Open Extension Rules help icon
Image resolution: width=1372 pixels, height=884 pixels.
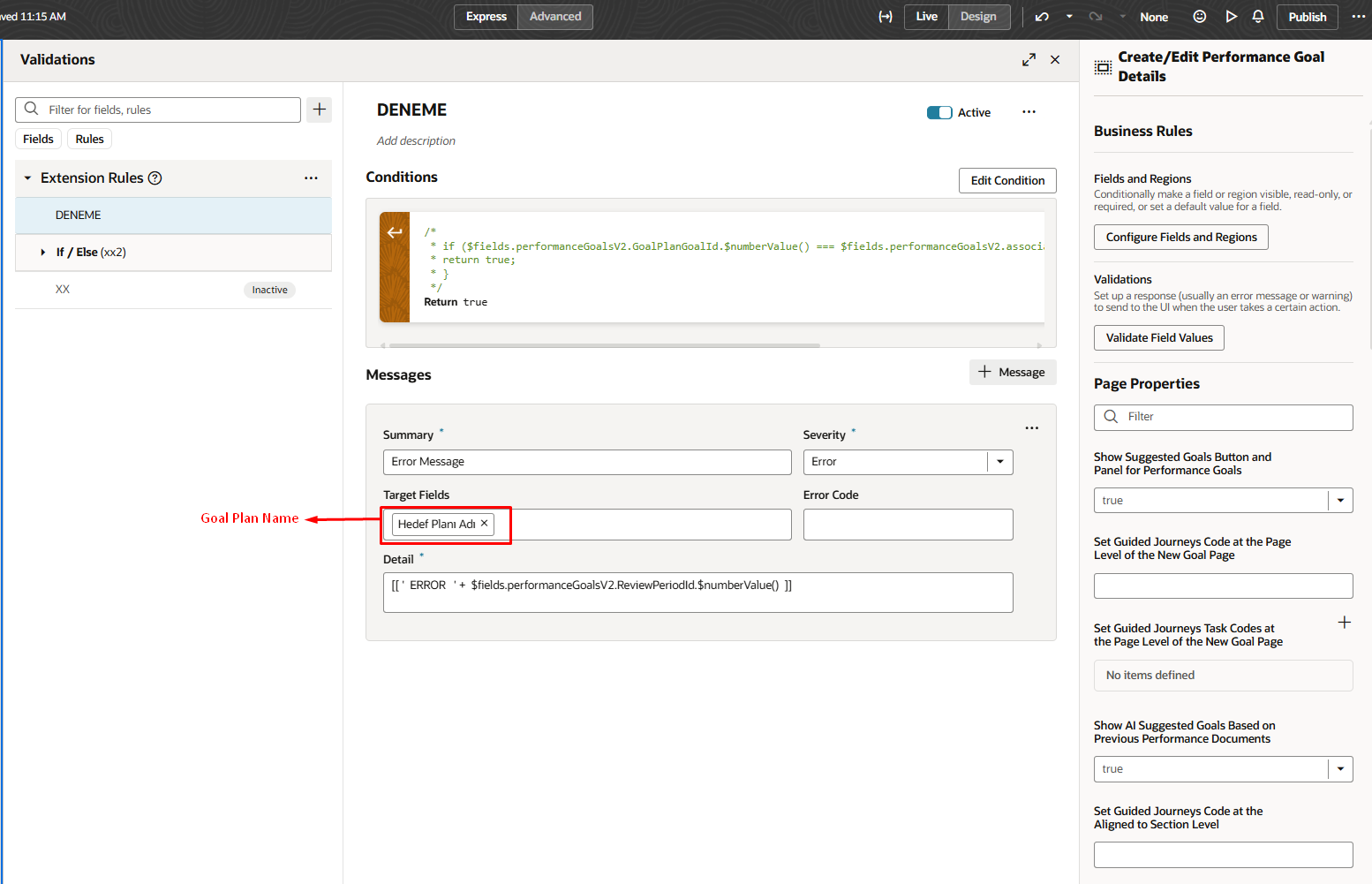tap(155, 178)
